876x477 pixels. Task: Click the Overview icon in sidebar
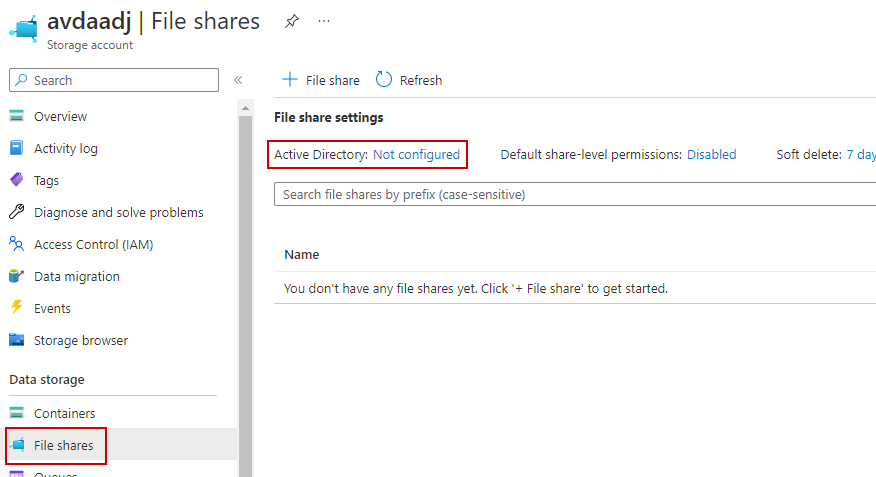tap(16, 117)
